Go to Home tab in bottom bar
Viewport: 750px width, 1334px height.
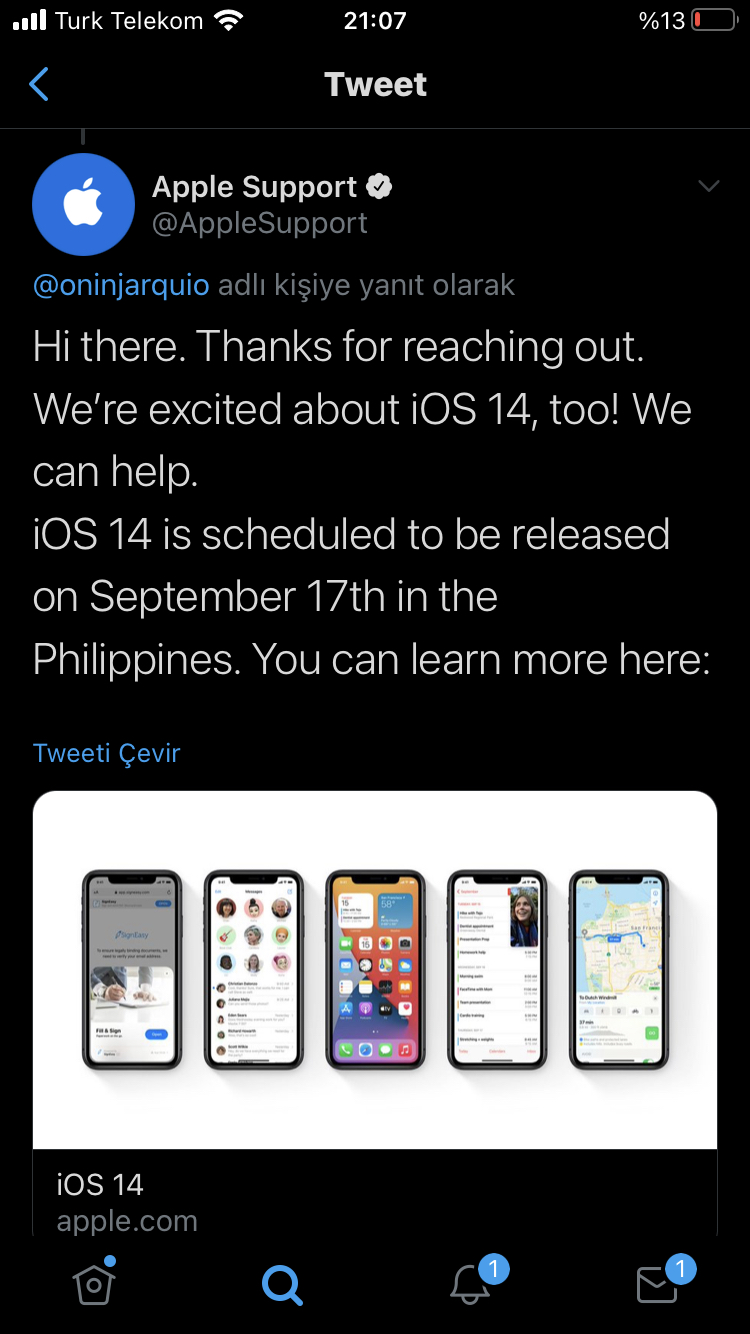94,1282
